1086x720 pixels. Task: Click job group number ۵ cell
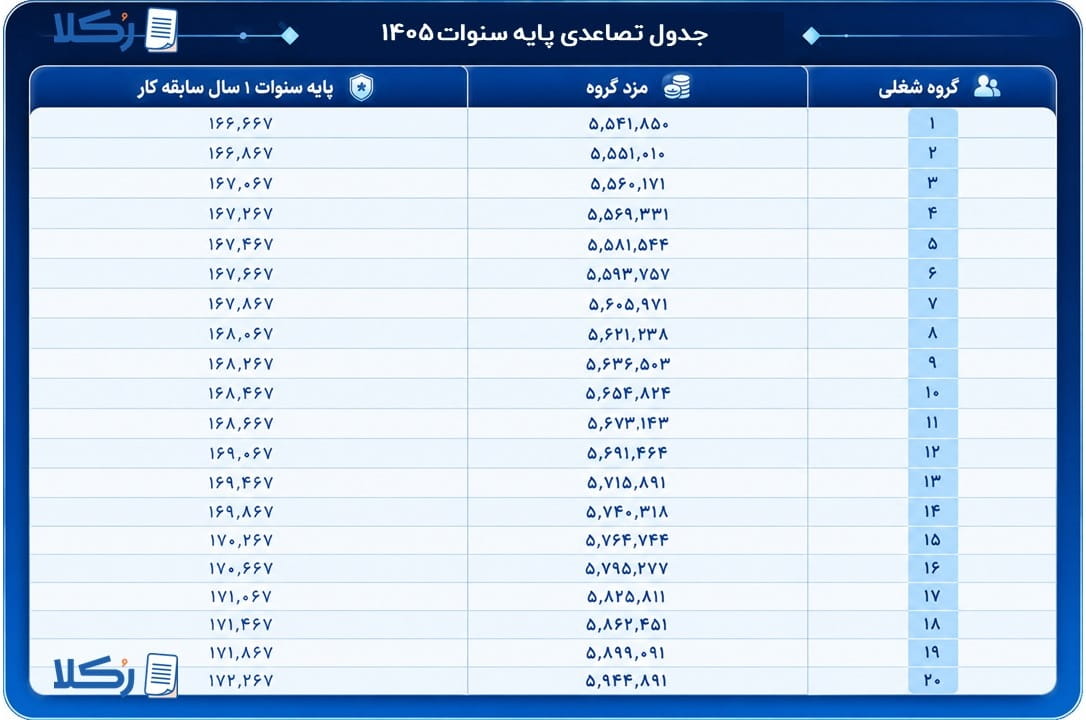pos(932,244)
